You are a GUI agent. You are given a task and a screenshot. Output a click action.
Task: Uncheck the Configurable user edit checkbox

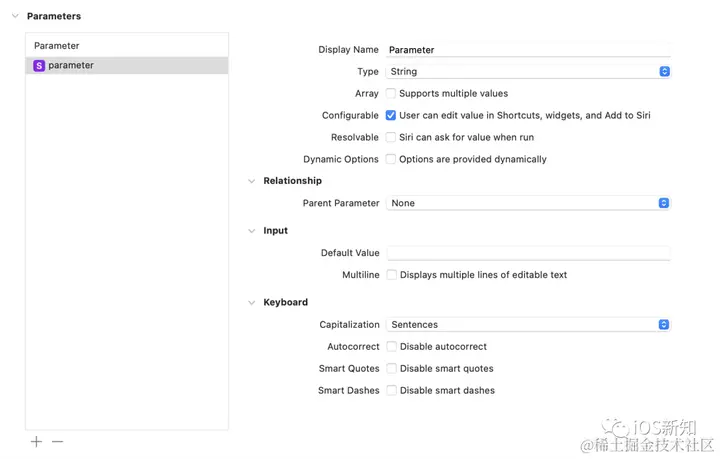tap(391, 115)
